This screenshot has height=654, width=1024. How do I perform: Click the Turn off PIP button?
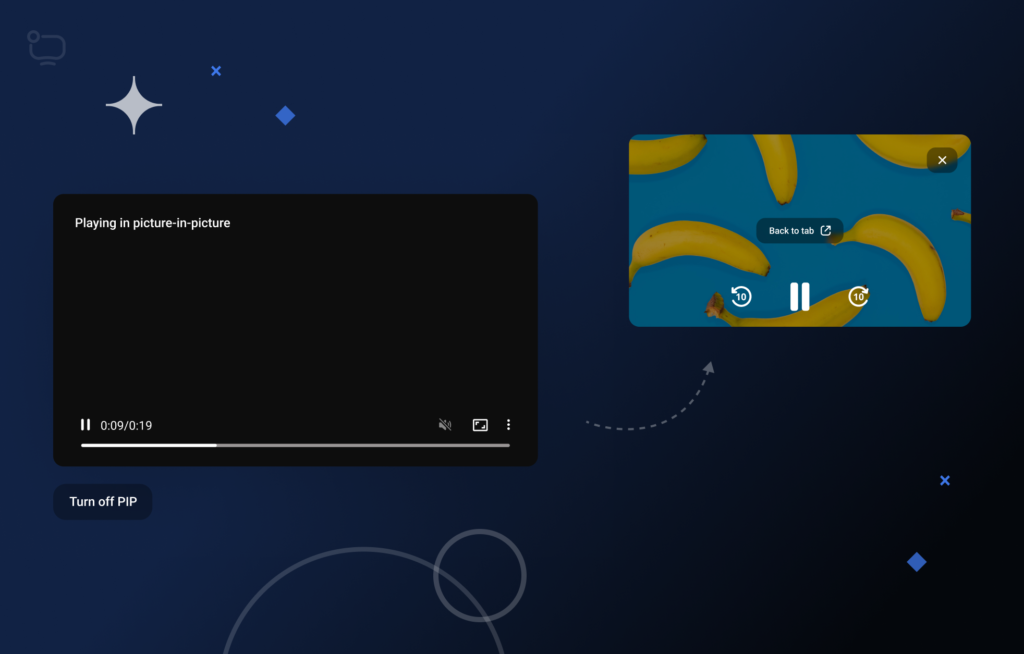pos(103,502)
